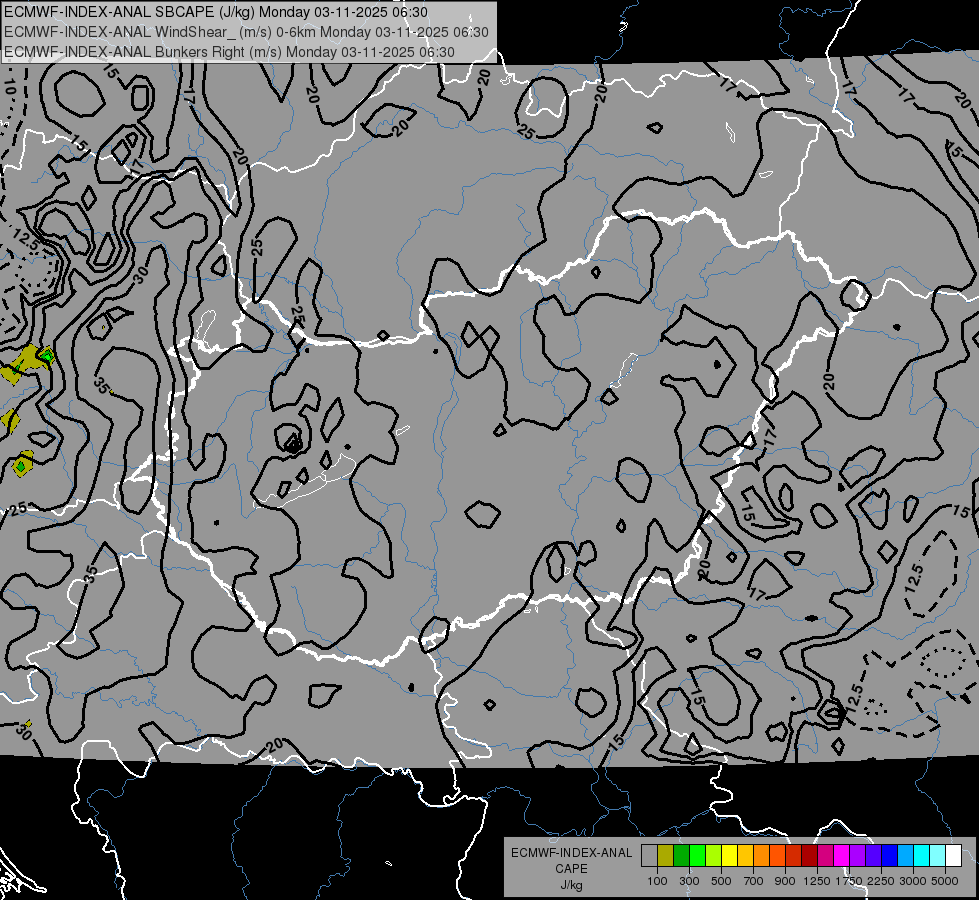Pick the pure yellow legend swatch
979x900 pixels.
point(729,855)
